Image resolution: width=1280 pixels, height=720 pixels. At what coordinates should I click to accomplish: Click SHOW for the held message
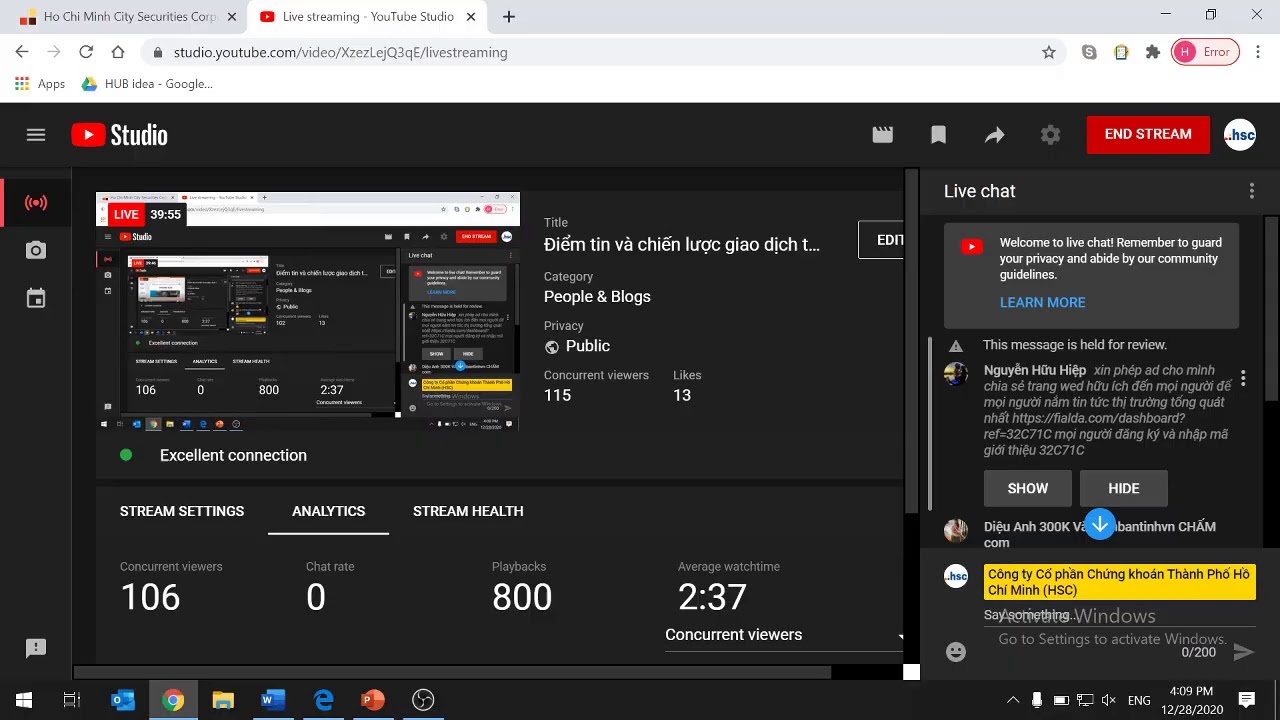(1028, 488)
